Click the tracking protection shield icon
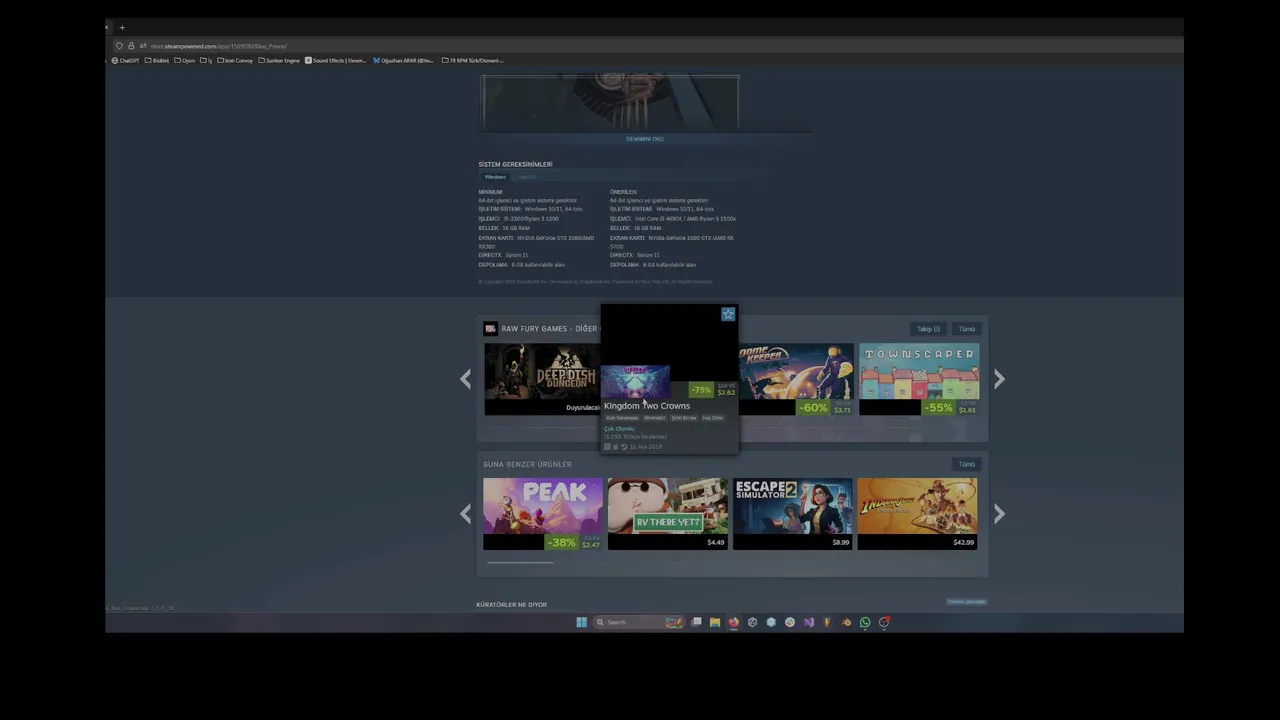The image size is (1280, 720). click(119, 46)
